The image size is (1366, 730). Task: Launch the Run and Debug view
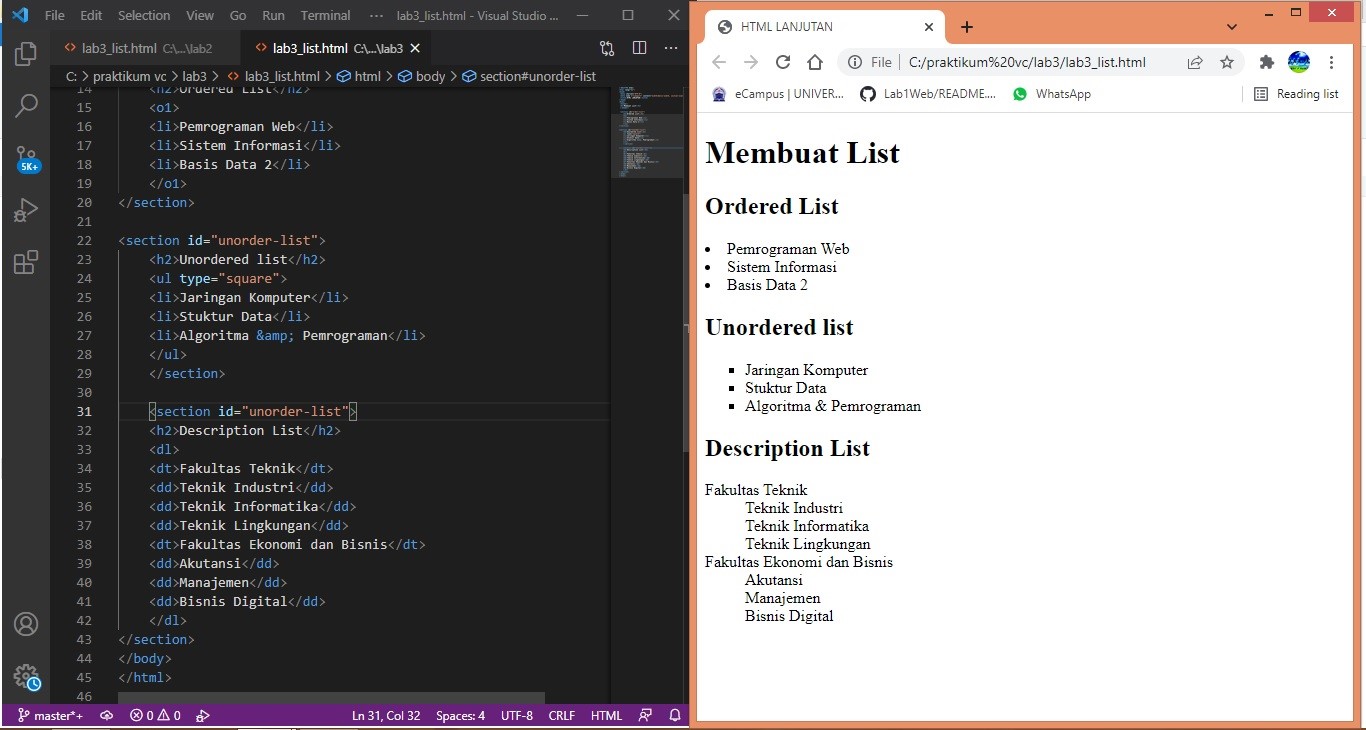pos(25,210)
